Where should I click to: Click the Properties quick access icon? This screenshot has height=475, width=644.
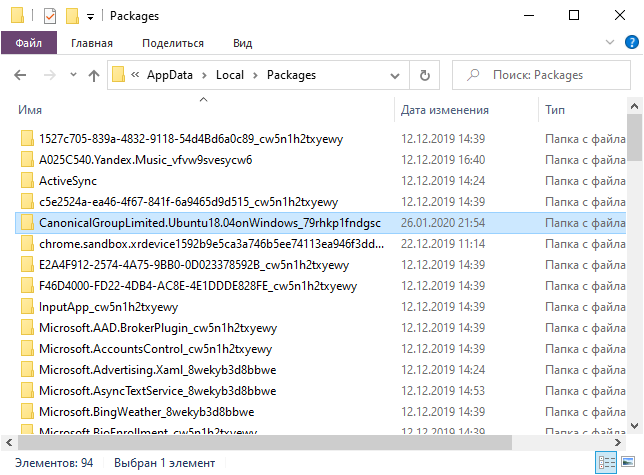pos(50,16)
